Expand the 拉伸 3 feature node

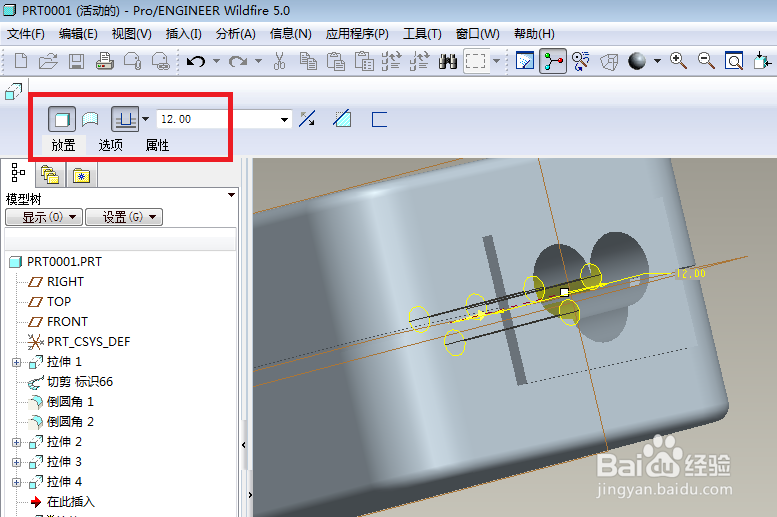click(16, 462)
